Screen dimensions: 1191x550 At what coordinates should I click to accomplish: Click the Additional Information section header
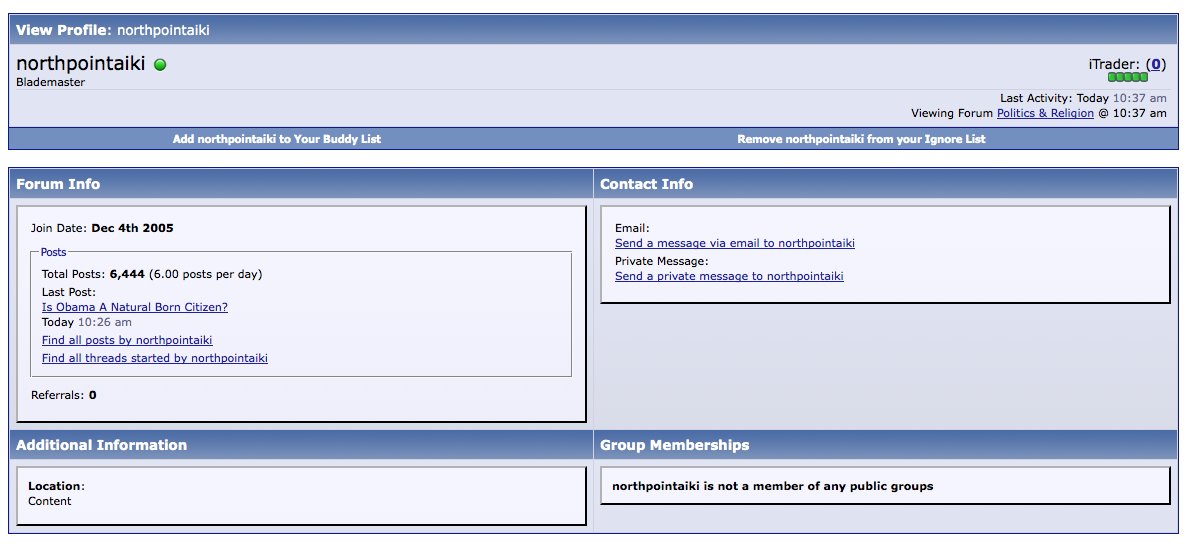coord(101,445)
